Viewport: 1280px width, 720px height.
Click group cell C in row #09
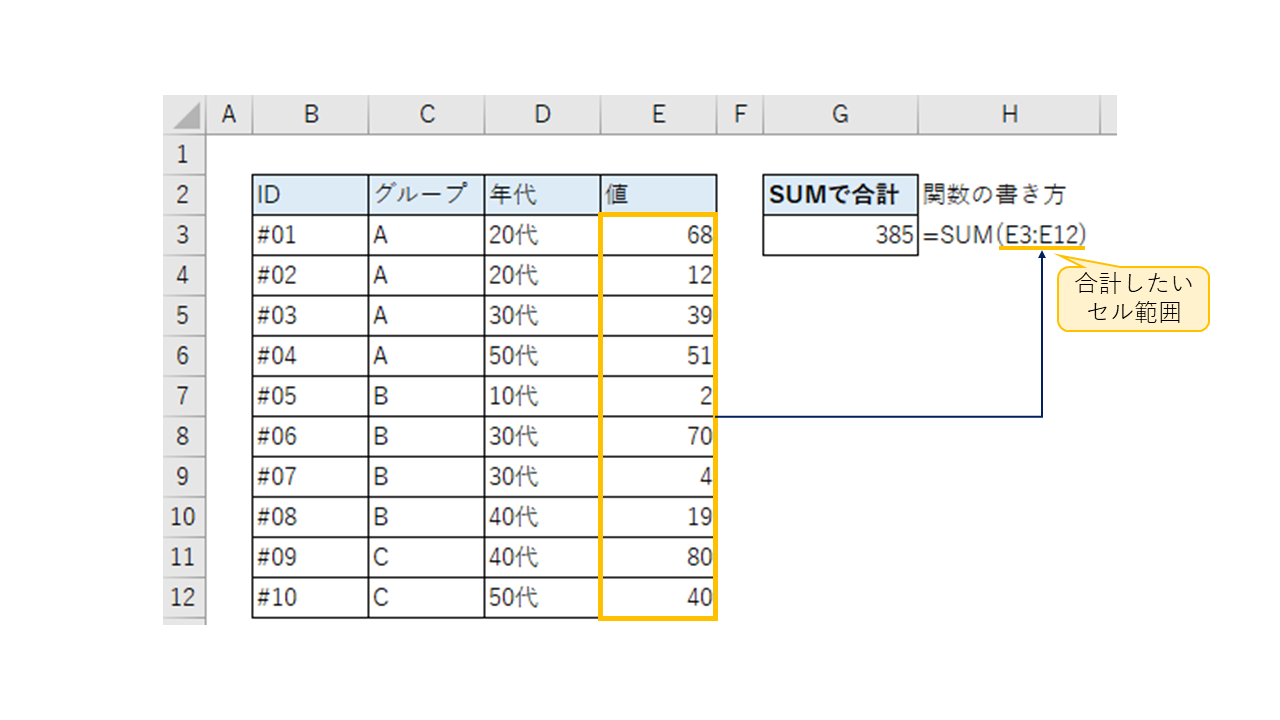click(x=427, y=558)
